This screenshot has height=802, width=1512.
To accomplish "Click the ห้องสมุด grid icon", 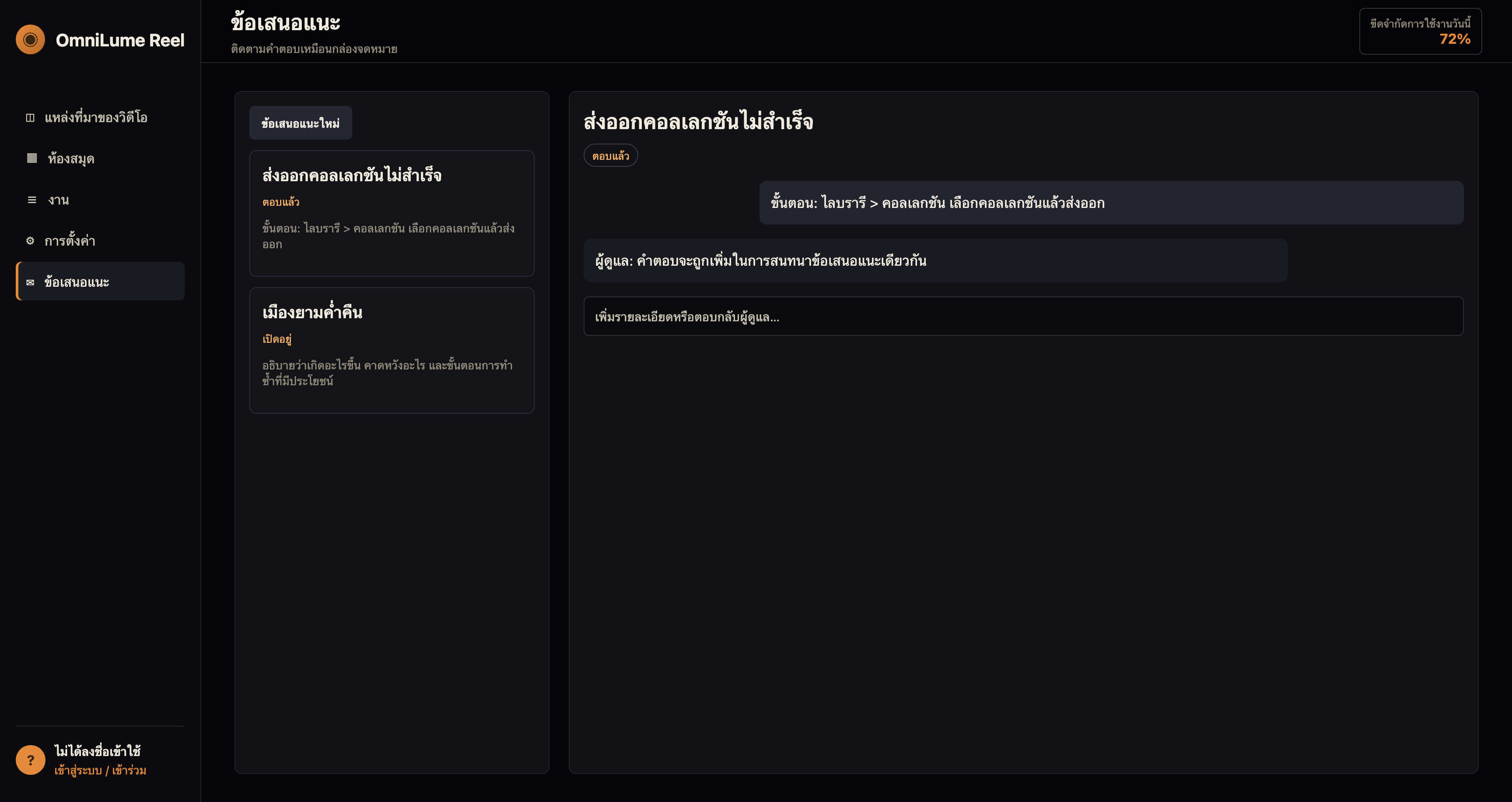I will (31, 158).
